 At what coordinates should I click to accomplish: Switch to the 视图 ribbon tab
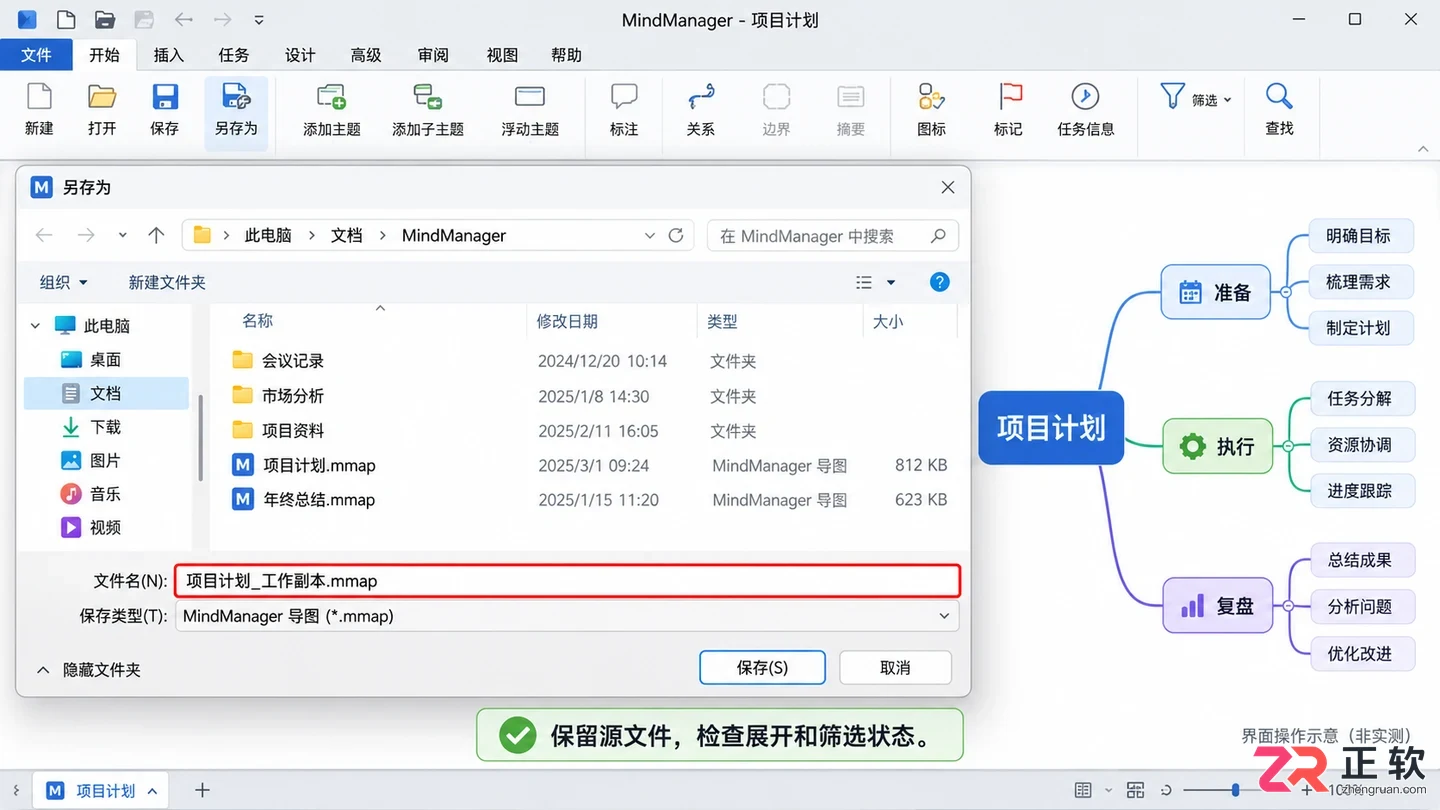pyautogui.click(x=502, y=55)
